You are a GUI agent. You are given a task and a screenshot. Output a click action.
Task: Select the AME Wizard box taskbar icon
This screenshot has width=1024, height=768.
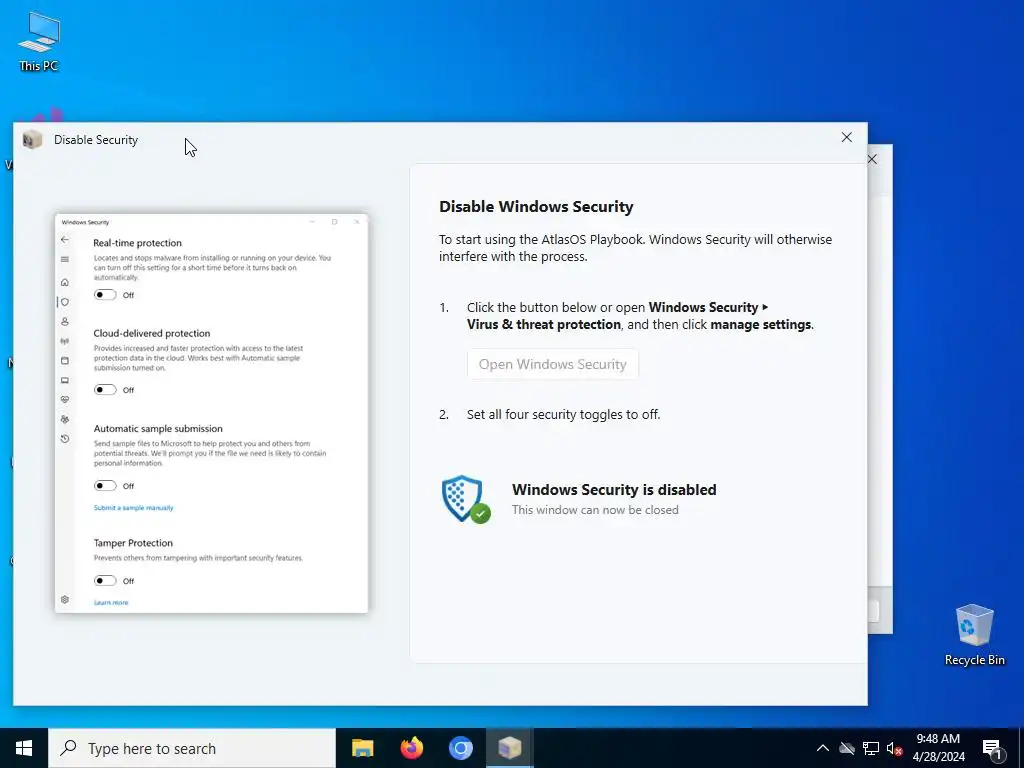tap(509, 748)
